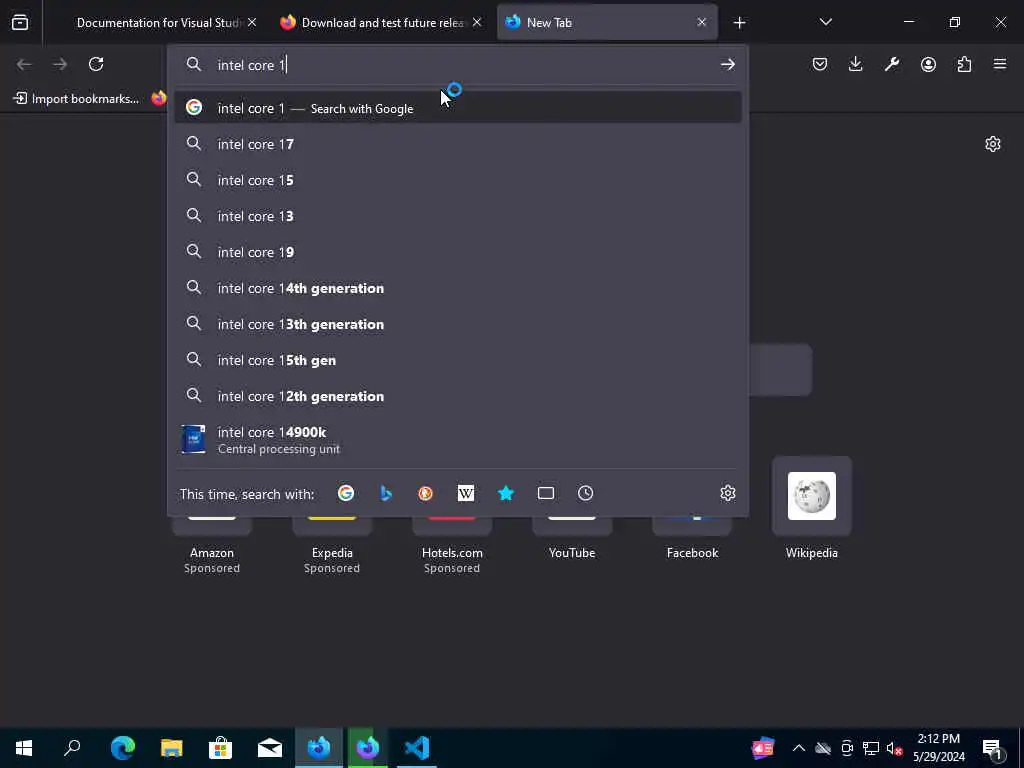Image resolution: width=1024 pixels, height=768 pixels.
Task: Select the New Tab tab
Action: 607,23
